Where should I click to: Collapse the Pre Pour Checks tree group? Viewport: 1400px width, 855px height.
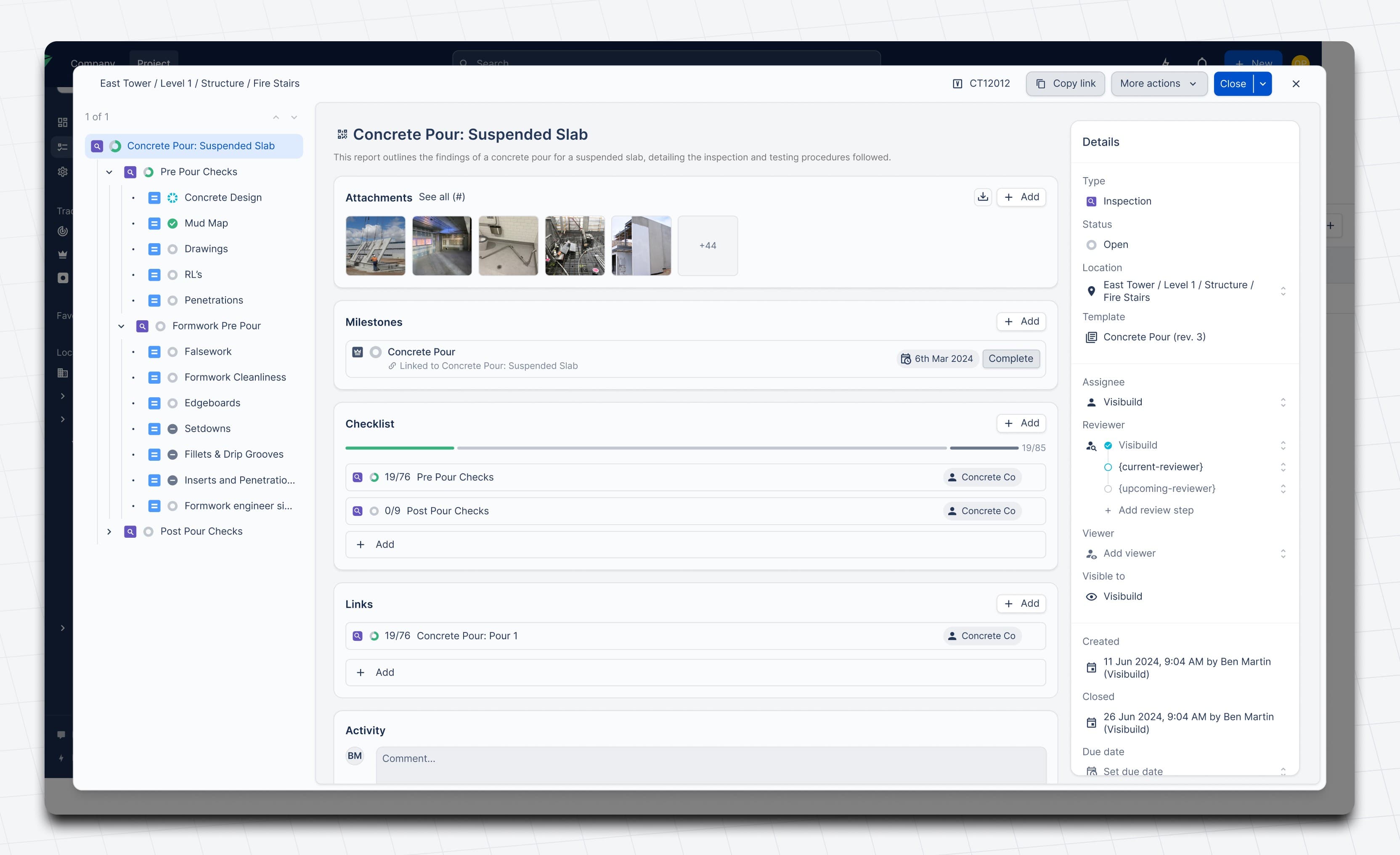[109, 172]
